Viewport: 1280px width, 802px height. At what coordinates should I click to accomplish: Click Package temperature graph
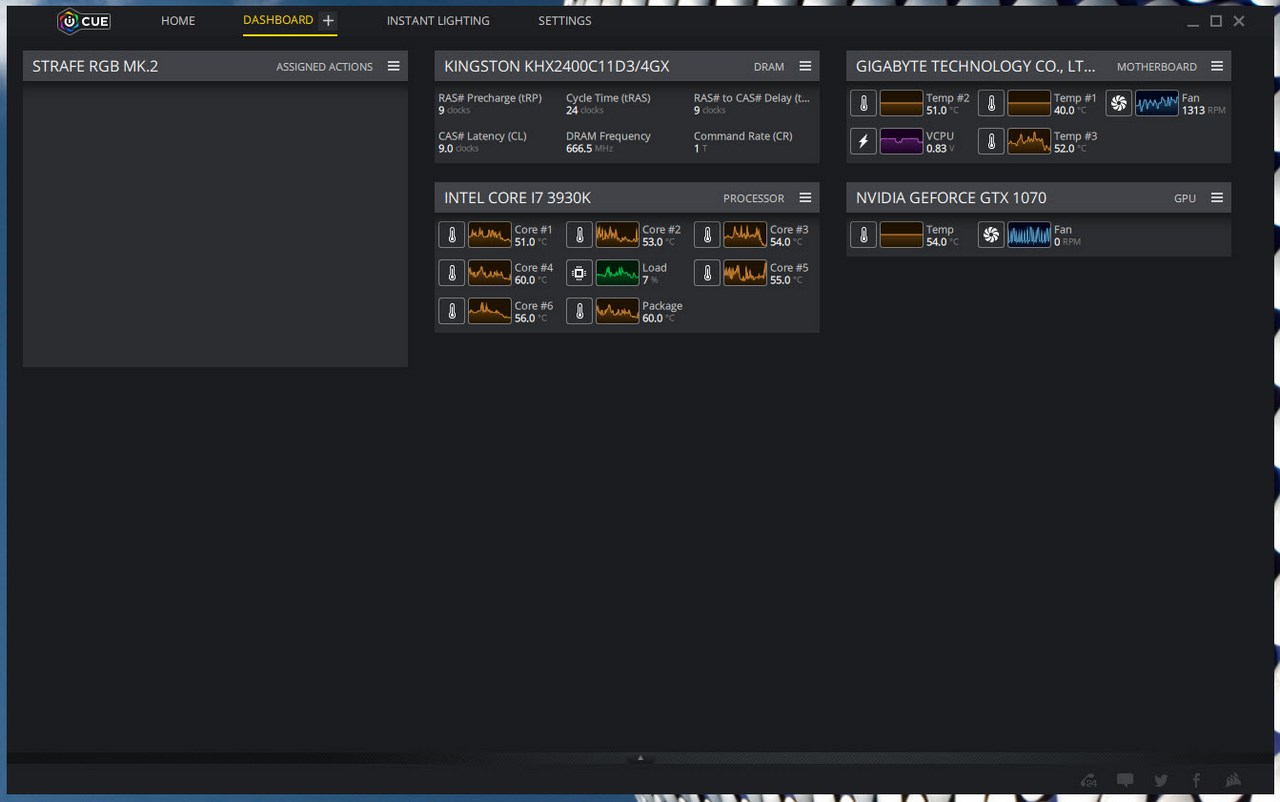coord(617,311)
